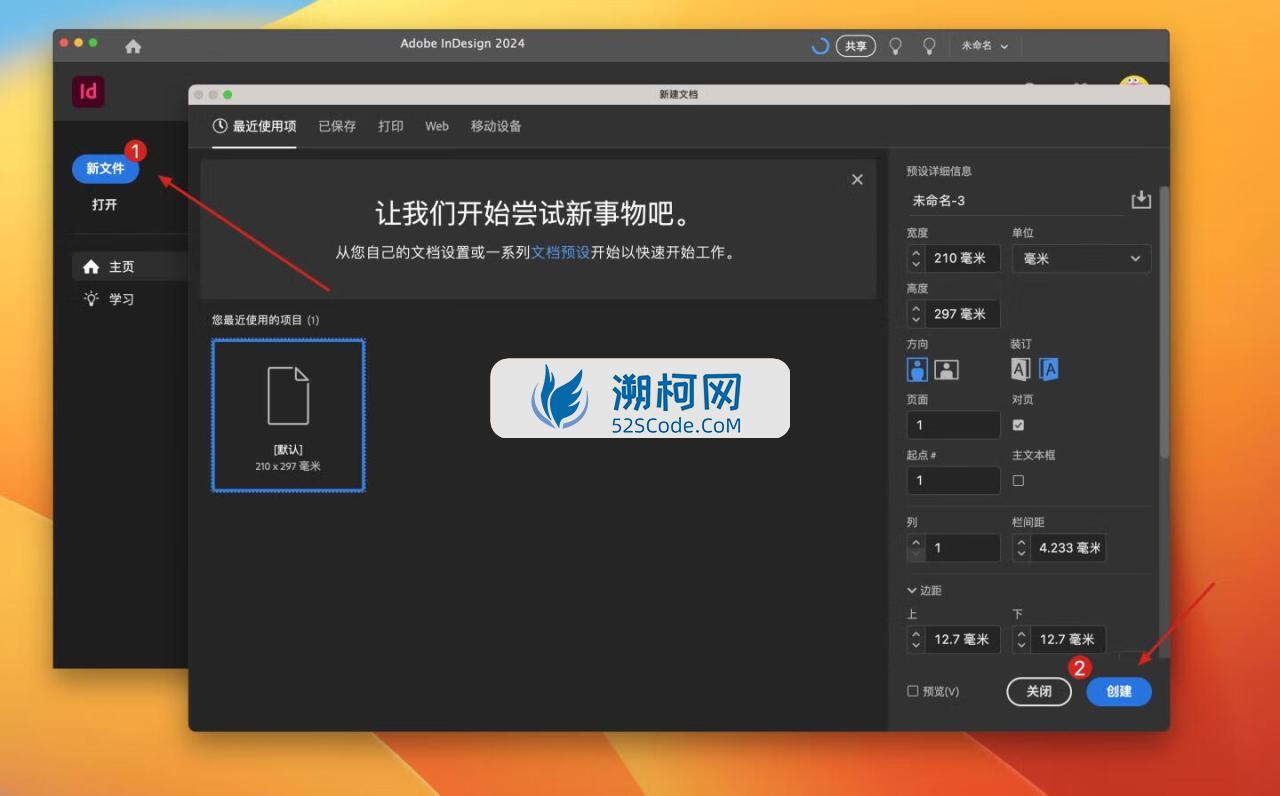1280x796 pixels.
Task: Click the sync status spinner icon
Action: 820,46
